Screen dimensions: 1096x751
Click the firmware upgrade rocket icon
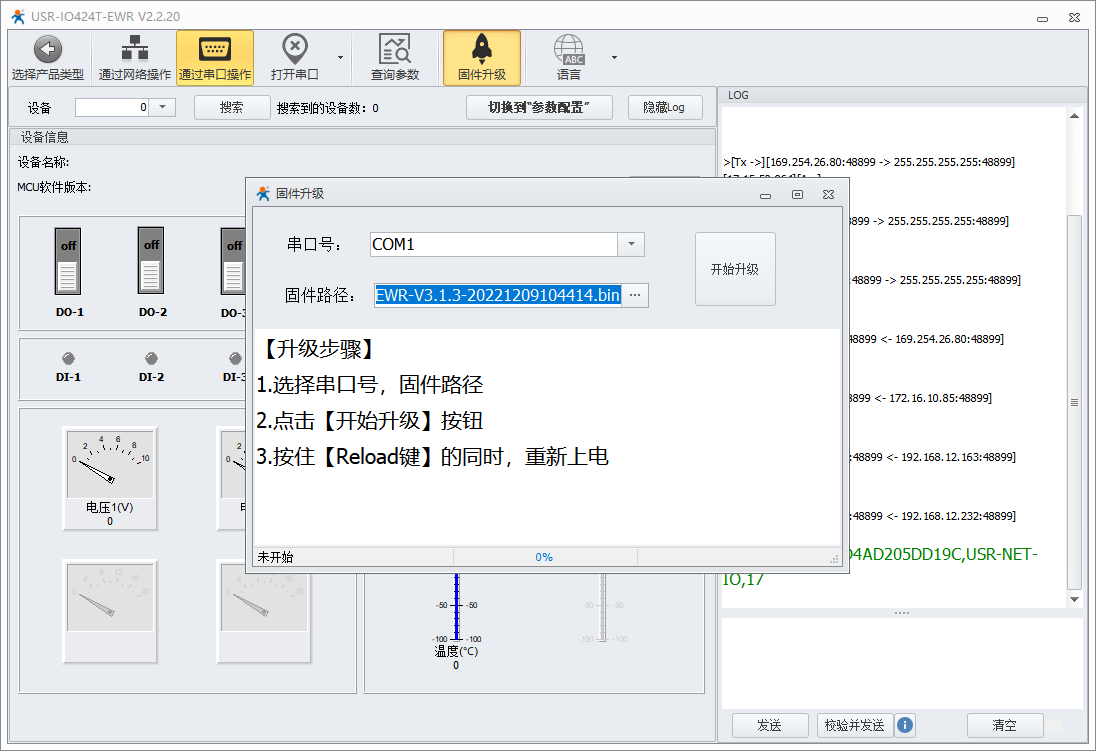tap(481, 50)
